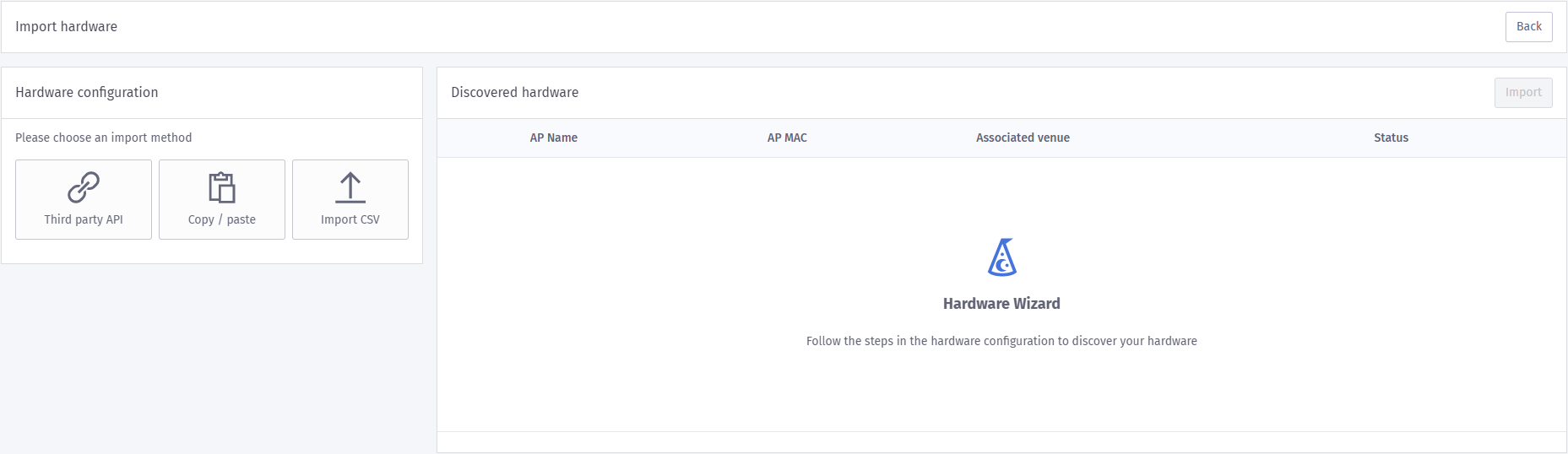Go back using the Back button
The image size is (1568, 454).
(x=1528, y=27)
